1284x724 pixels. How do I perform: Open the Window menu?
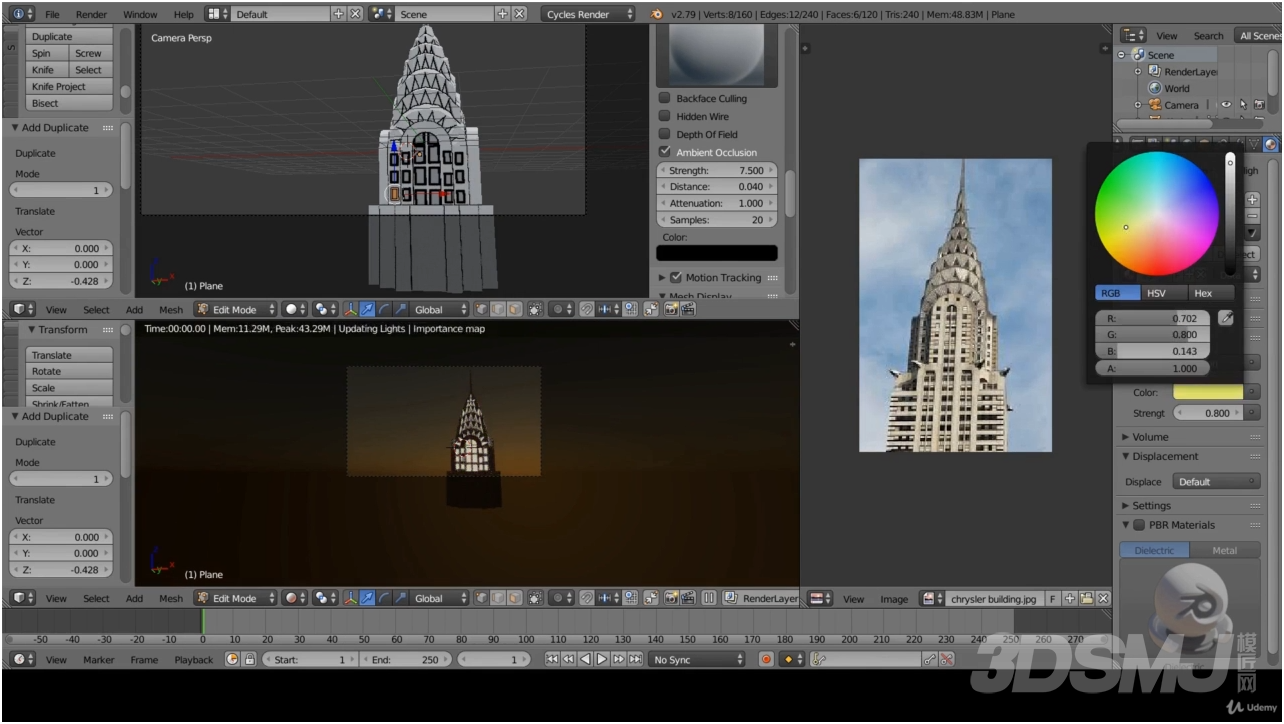[140, 15]
